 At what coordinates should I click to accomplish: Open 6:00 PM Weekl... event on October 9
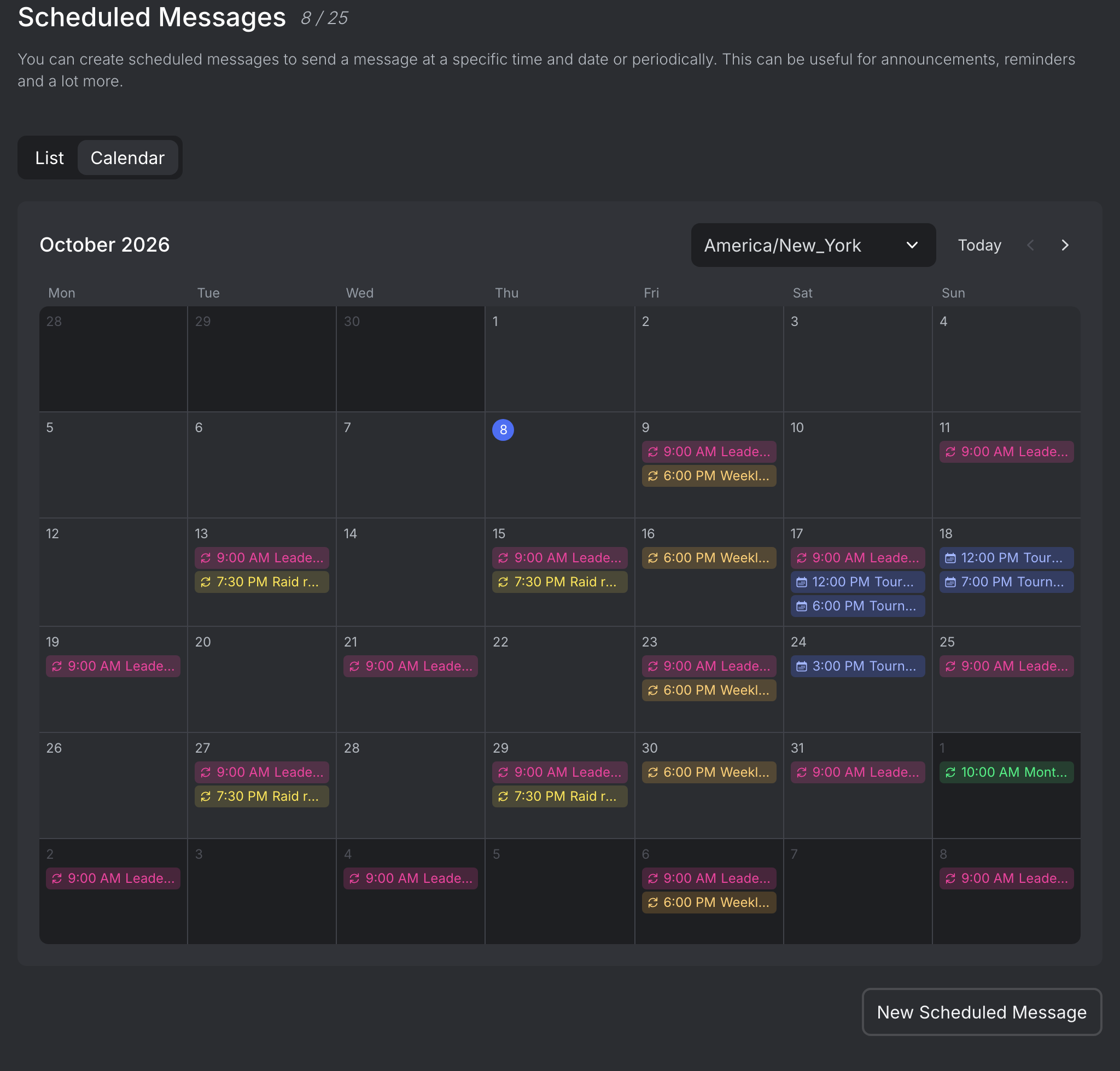(x=708, y=475)
